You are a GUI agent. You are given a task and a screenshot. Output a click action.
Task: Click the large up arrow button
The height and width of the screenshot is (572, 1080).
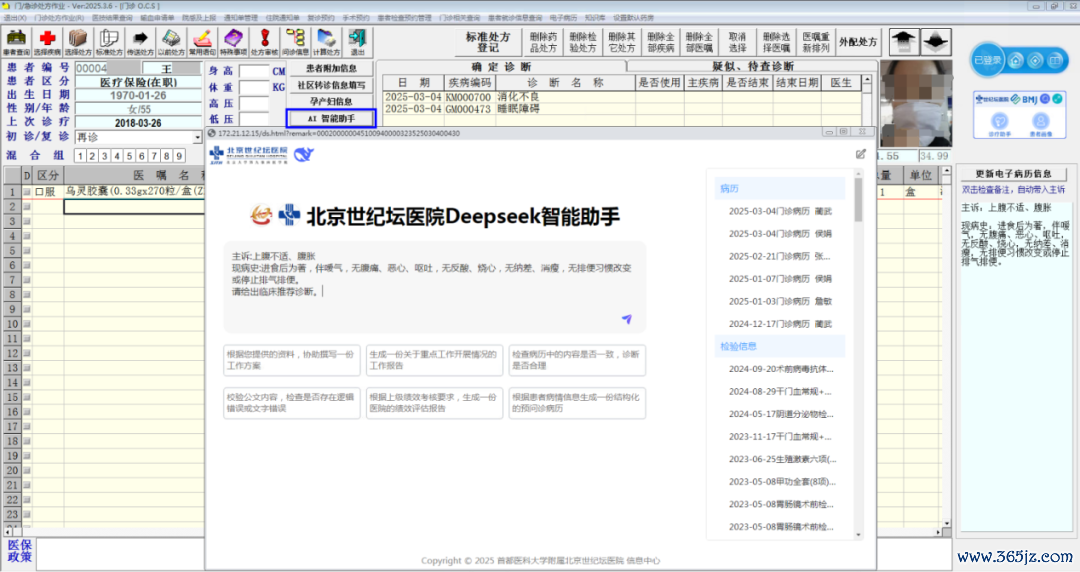click(903, 42)
